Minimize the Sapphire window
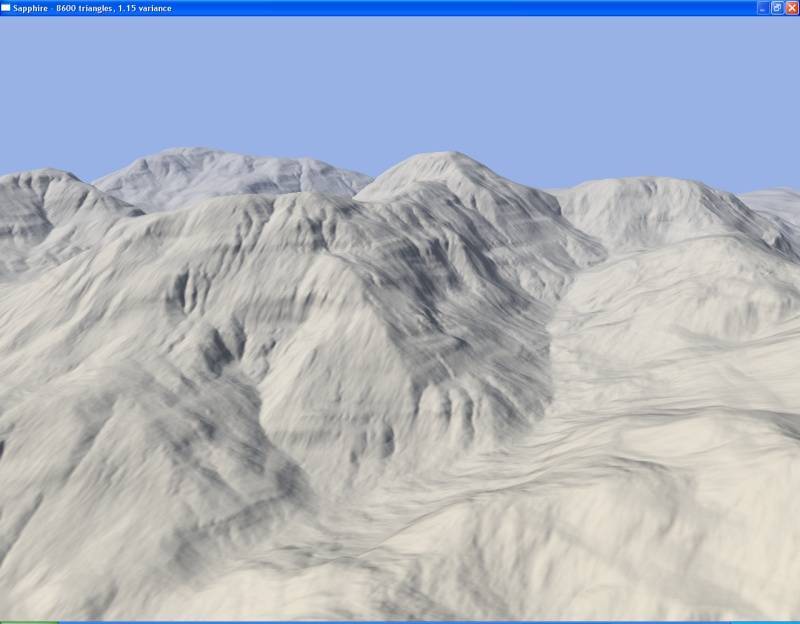The height and width of the screenshot is (624, 800). coord(763,7)
